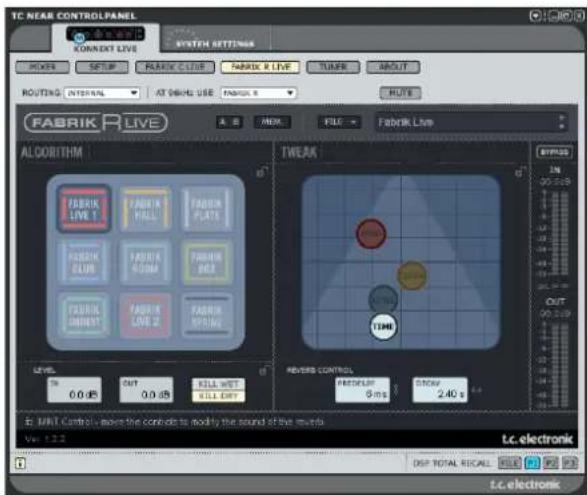Toggle Kill Wet
The image size is (587, 495).
click(218, 384)
